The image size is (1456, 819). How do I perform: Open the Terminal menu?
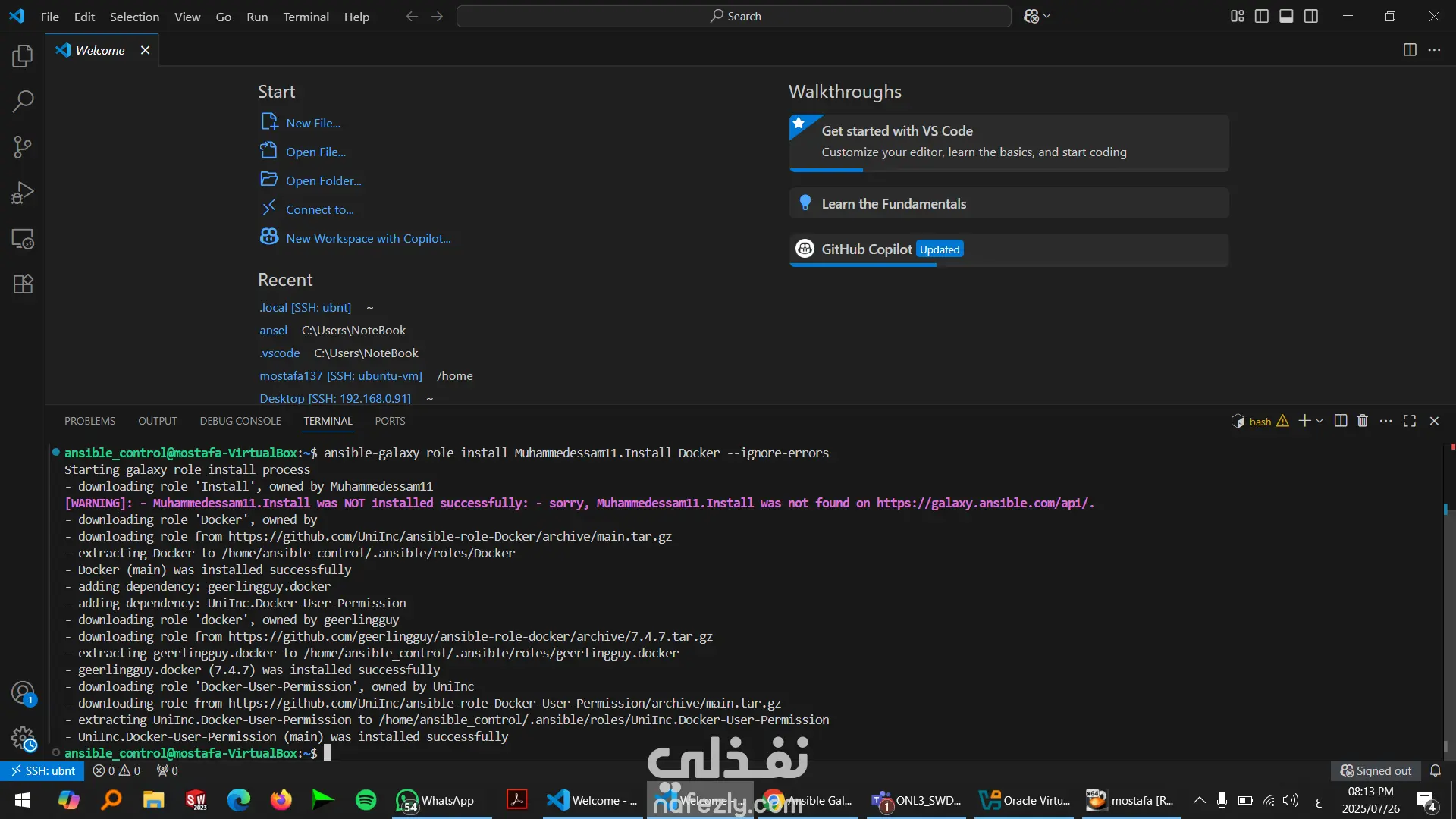pyautogui.click(x=306, y=17)
